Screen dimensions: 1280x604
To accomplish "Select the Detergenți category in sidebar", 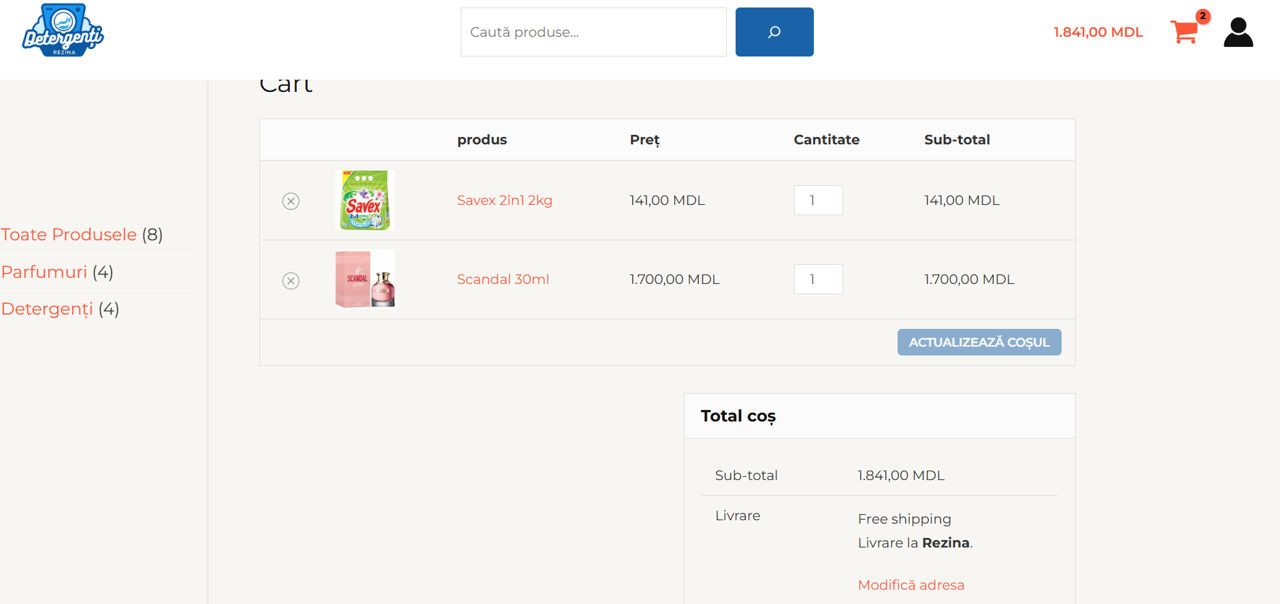I will point(47,309).
